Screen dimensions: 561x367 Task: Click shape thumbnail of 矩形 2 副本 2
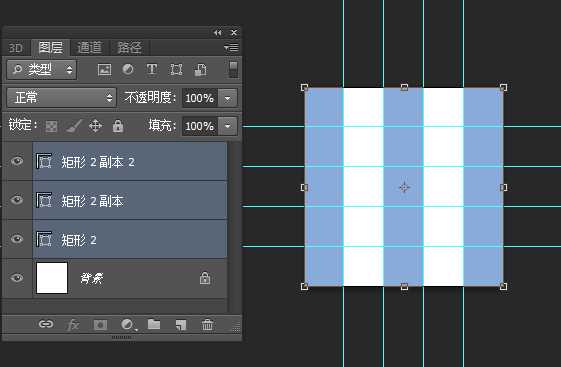coord(44,161)
